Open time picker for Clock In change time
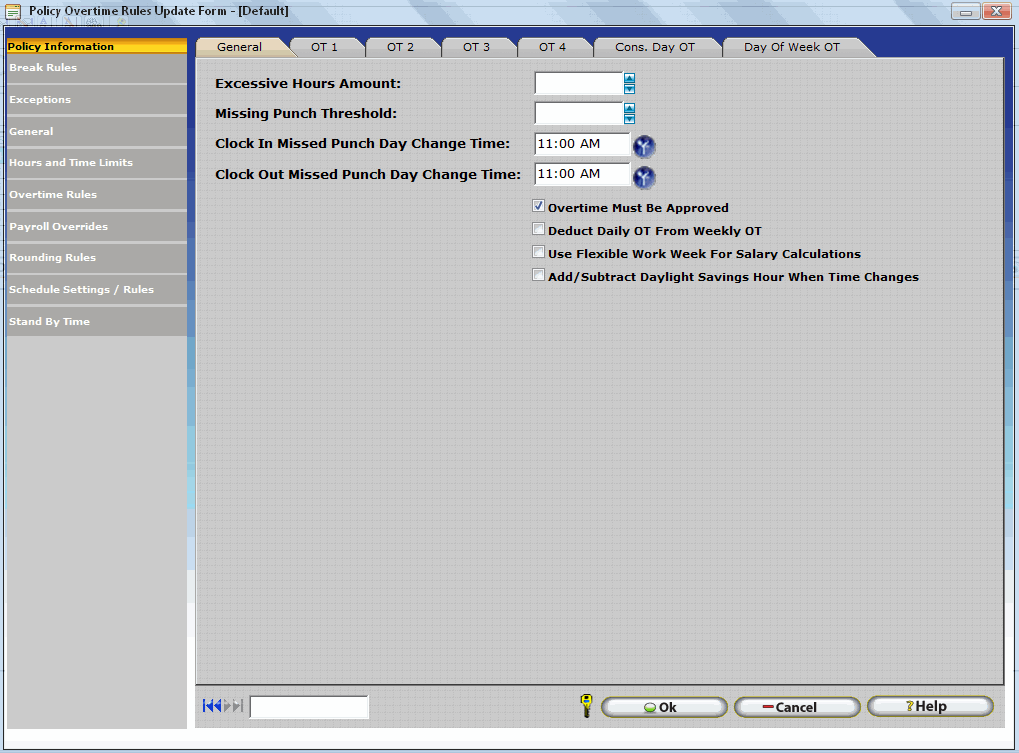1019x753 pixels. (644, 147)
